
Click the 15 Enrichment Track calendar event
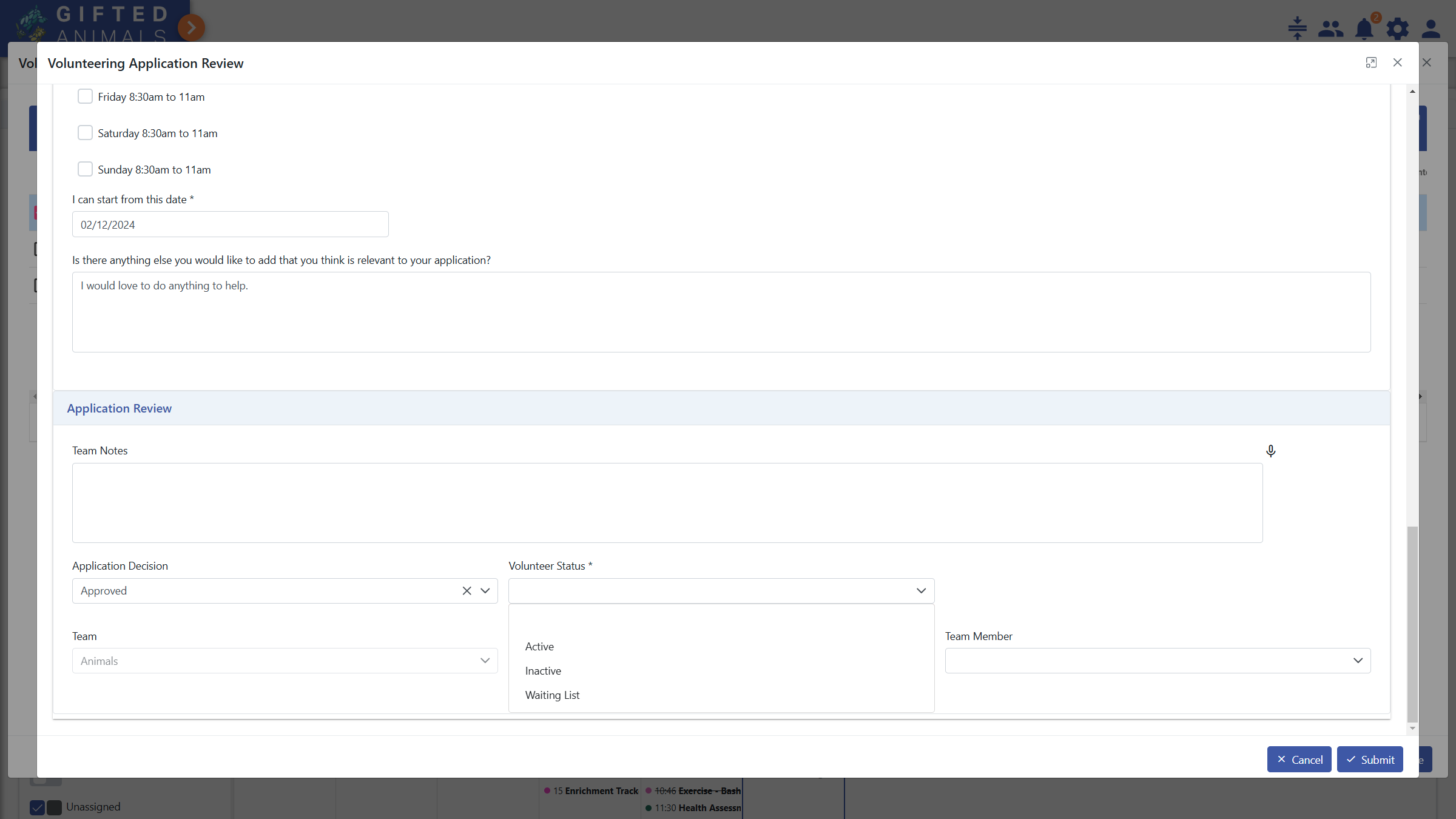point(591,791)
